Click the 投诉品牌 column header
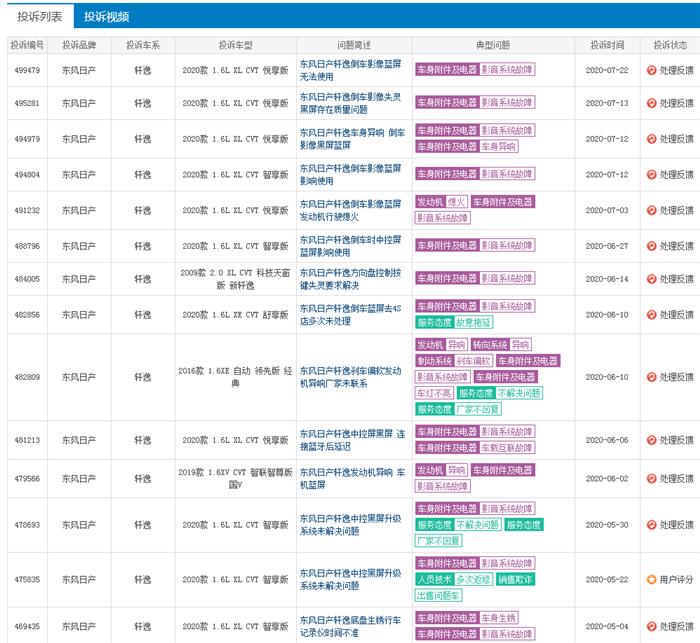This screenshot has height=643, width=700. pyautogui.click(x=79, y=45)
